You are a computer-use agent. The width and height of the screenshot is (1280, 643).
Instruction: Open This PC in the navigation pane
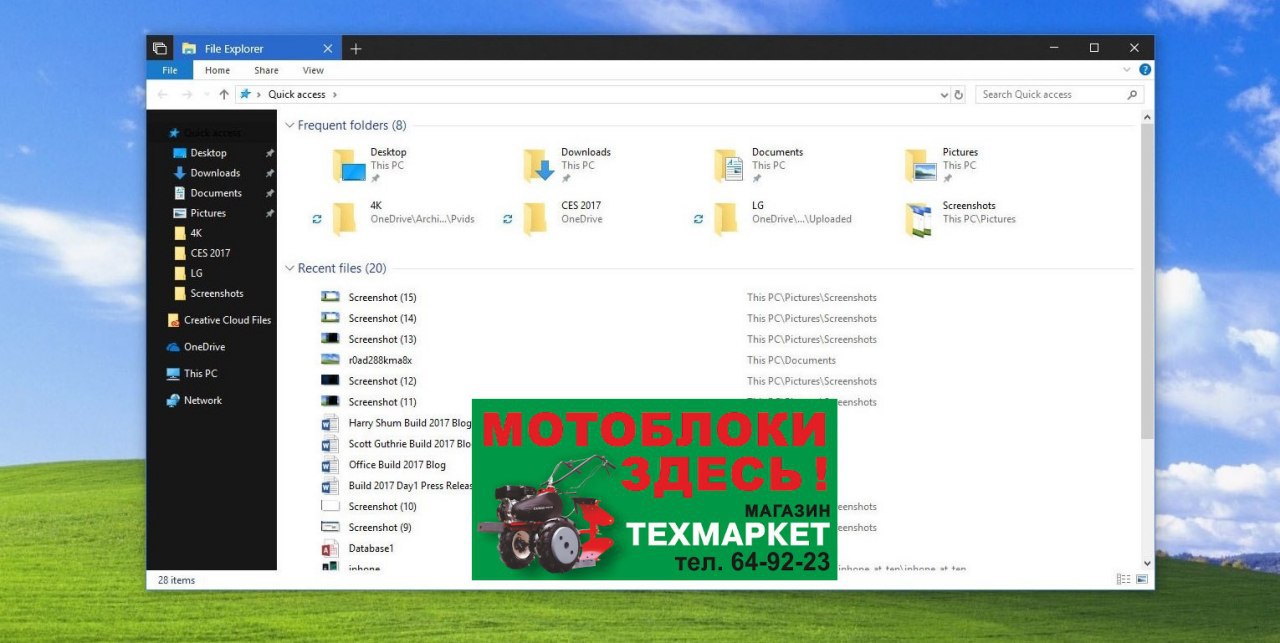click(x=192, y=373)
